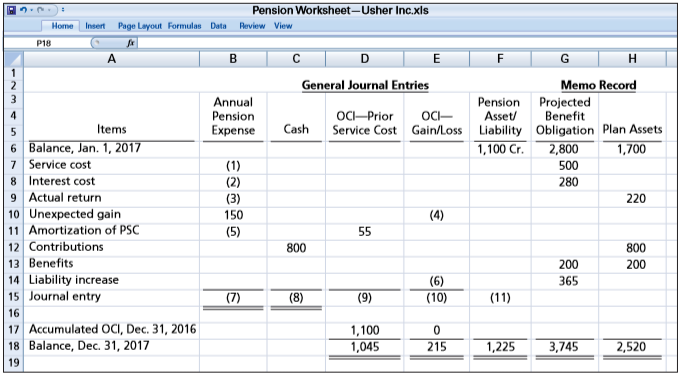
Task: Open the Review ribbon tab
Action: tap(252, 26)
